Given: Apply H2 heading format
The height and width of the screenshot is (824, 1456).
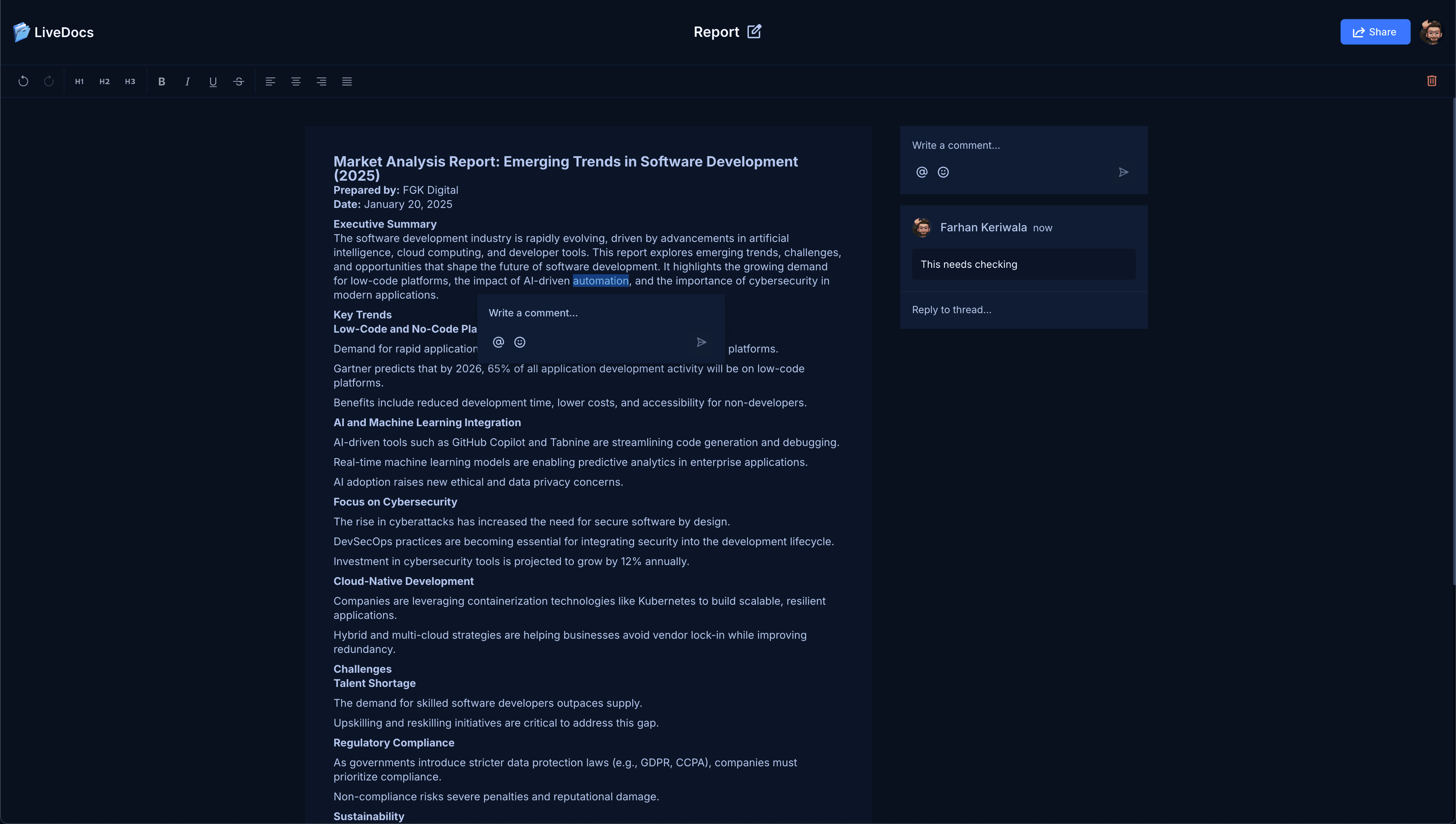Looking at the screenshot, I should pyautogui.click(x=105, y=82).
